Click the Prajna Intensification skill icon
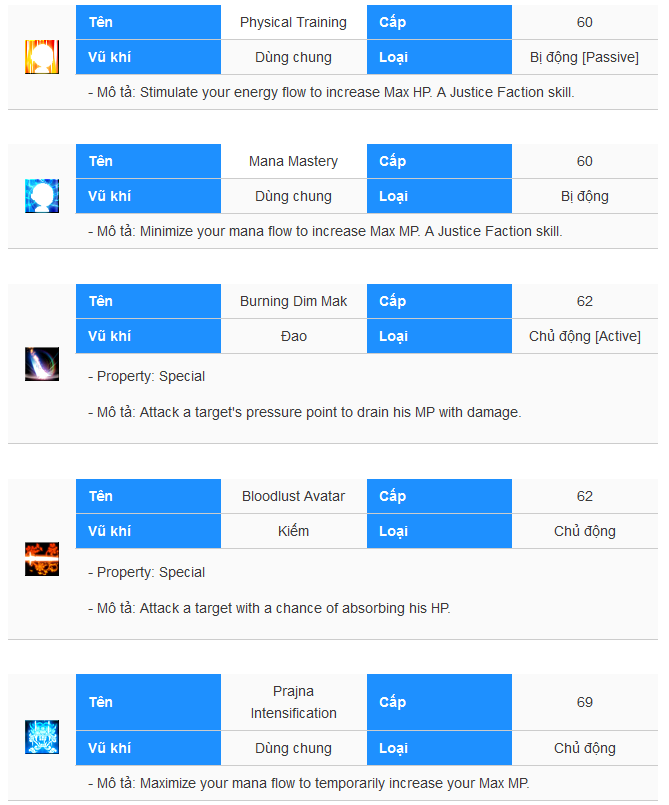The image size is (669, 805). click(42, 737)
